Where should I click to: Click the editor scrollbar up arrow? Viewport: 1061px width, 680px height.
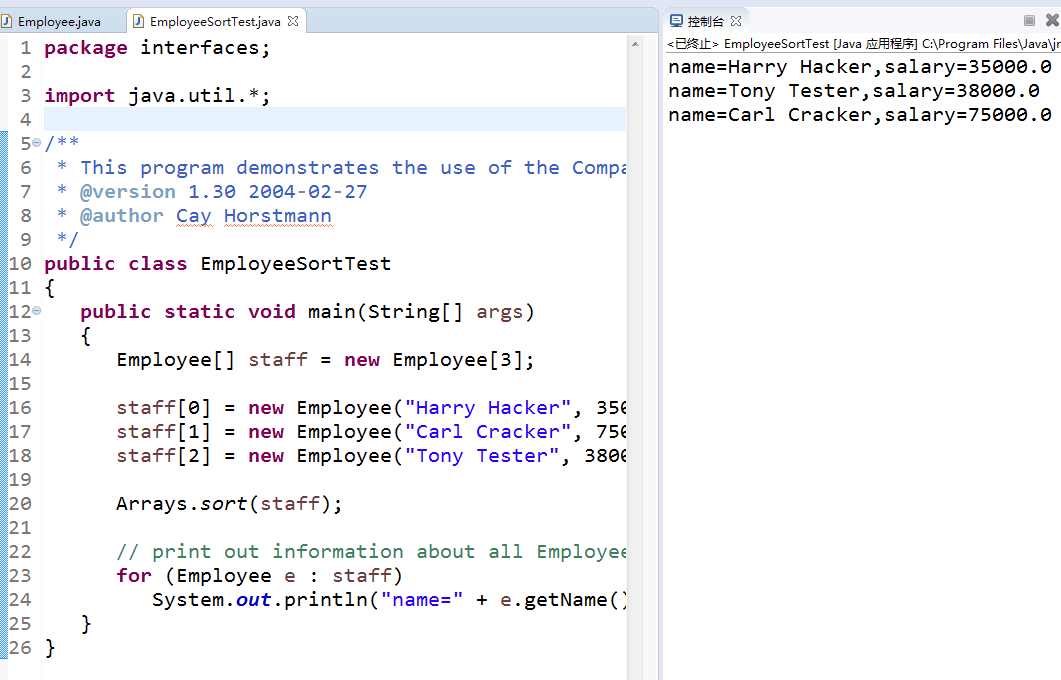coord(635,44)
